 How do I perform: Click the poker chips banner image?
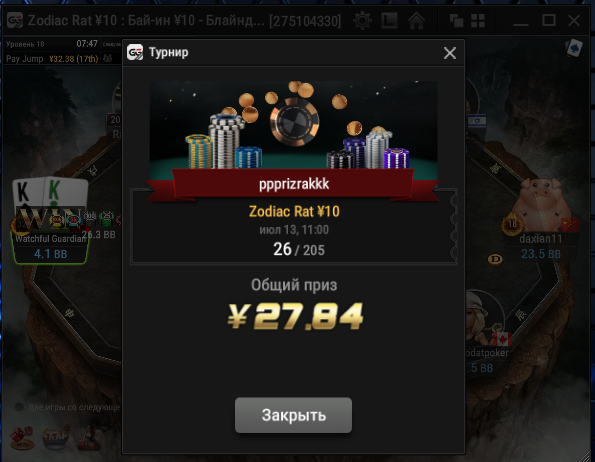point(293,125)
